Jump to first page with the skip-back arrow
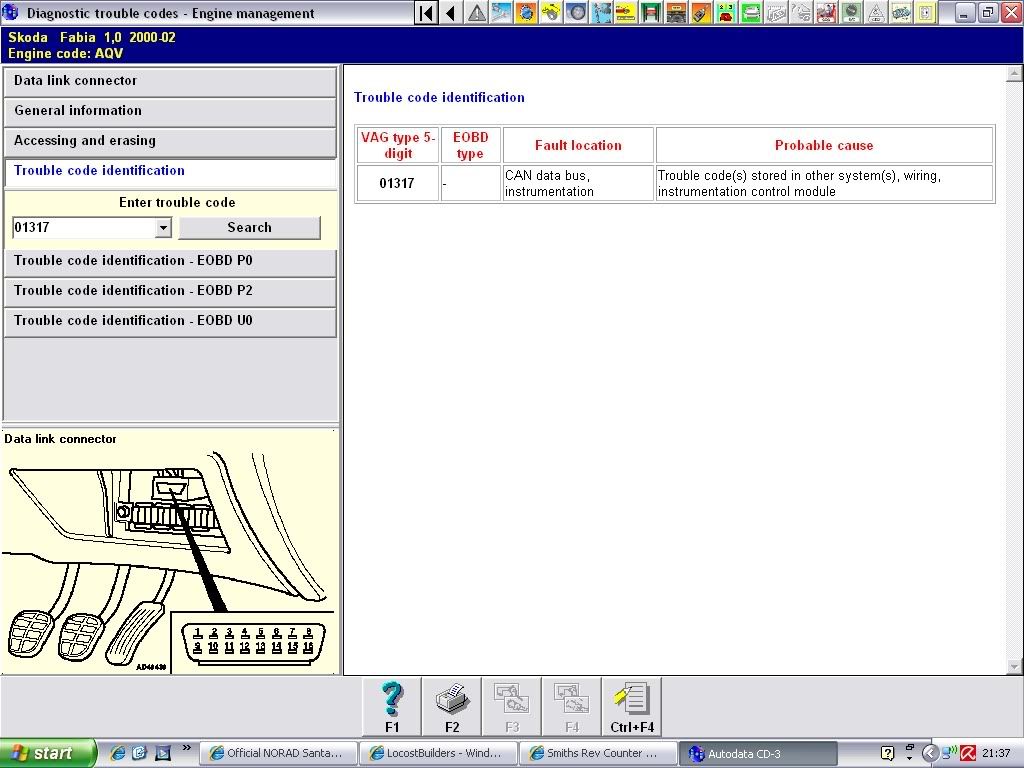Image resolution: width=1024 pixels, height=768 pixels. click(427, 13)
